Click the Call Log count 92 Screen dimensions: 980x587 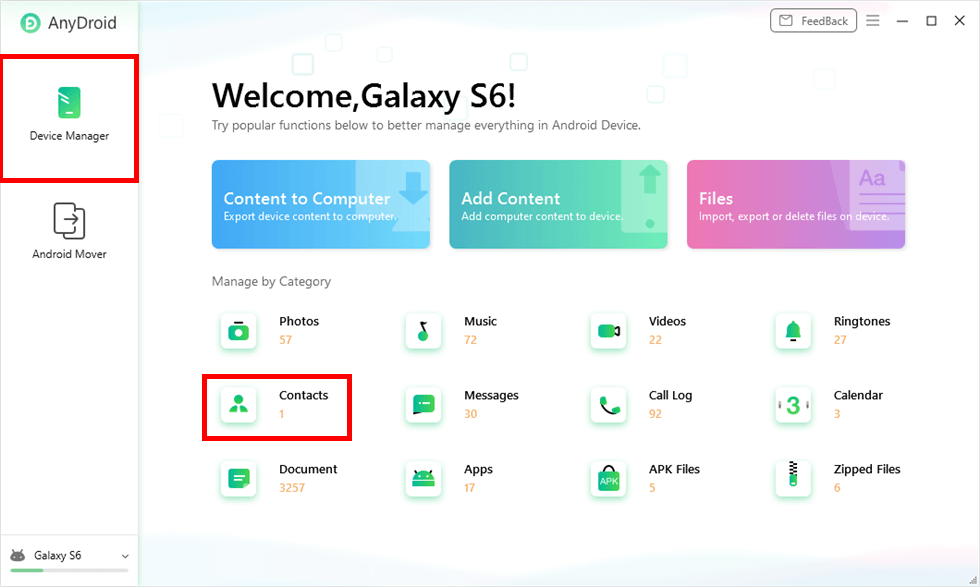click(x=655, y=414)
